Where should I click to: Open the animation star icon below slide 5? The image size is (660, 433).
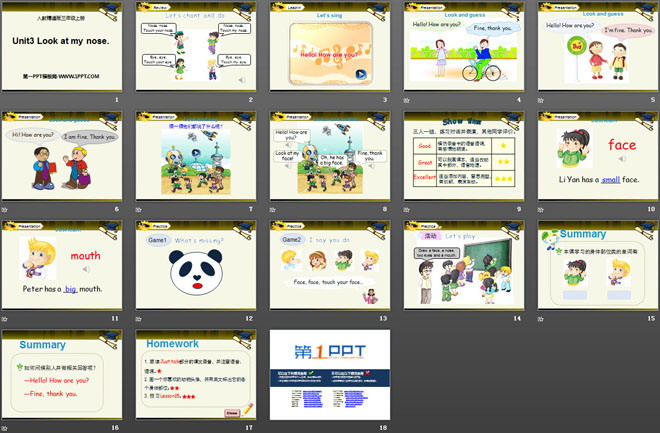[540, 100]
